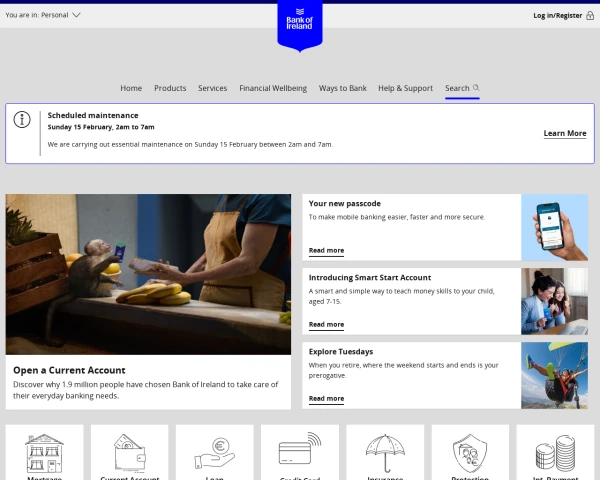Select the Loan hand-with-euro icon
Screen dimensions: 600x480
tap(214, 453)
